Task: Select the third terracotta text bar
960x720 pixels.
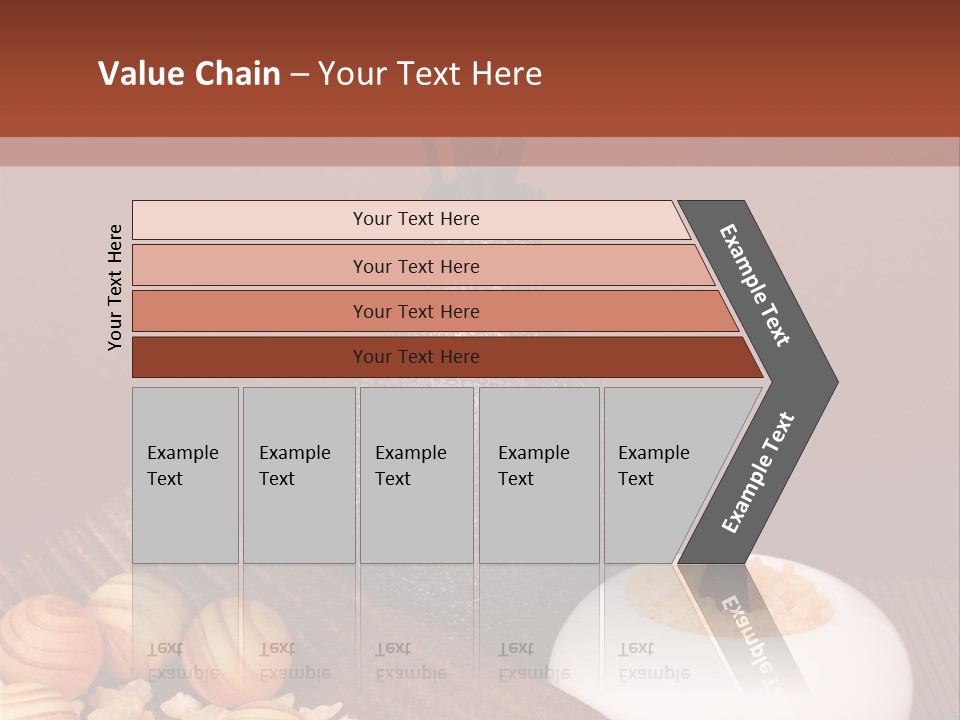Action: [416, 311]
